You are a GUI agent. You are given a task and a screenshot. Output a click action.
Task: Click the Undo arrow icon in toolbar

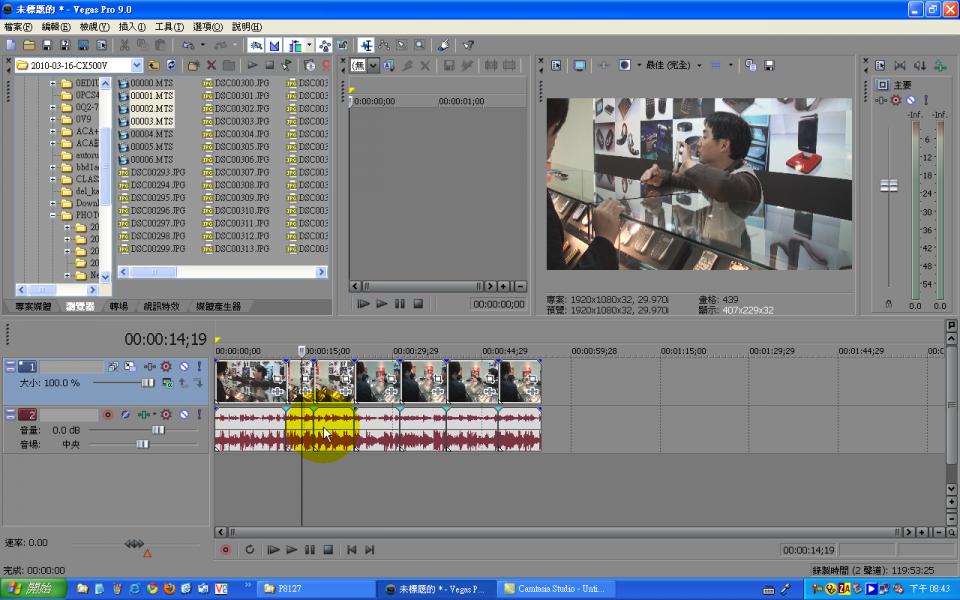[187, 45]
